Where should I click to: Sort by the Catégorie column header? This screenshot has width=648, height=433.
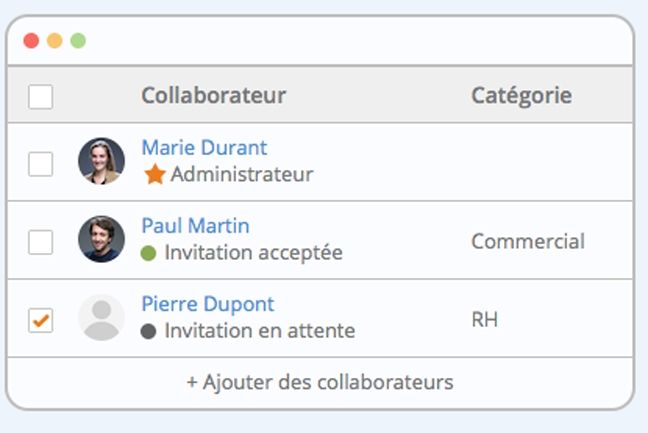click(x=522, y=96)
